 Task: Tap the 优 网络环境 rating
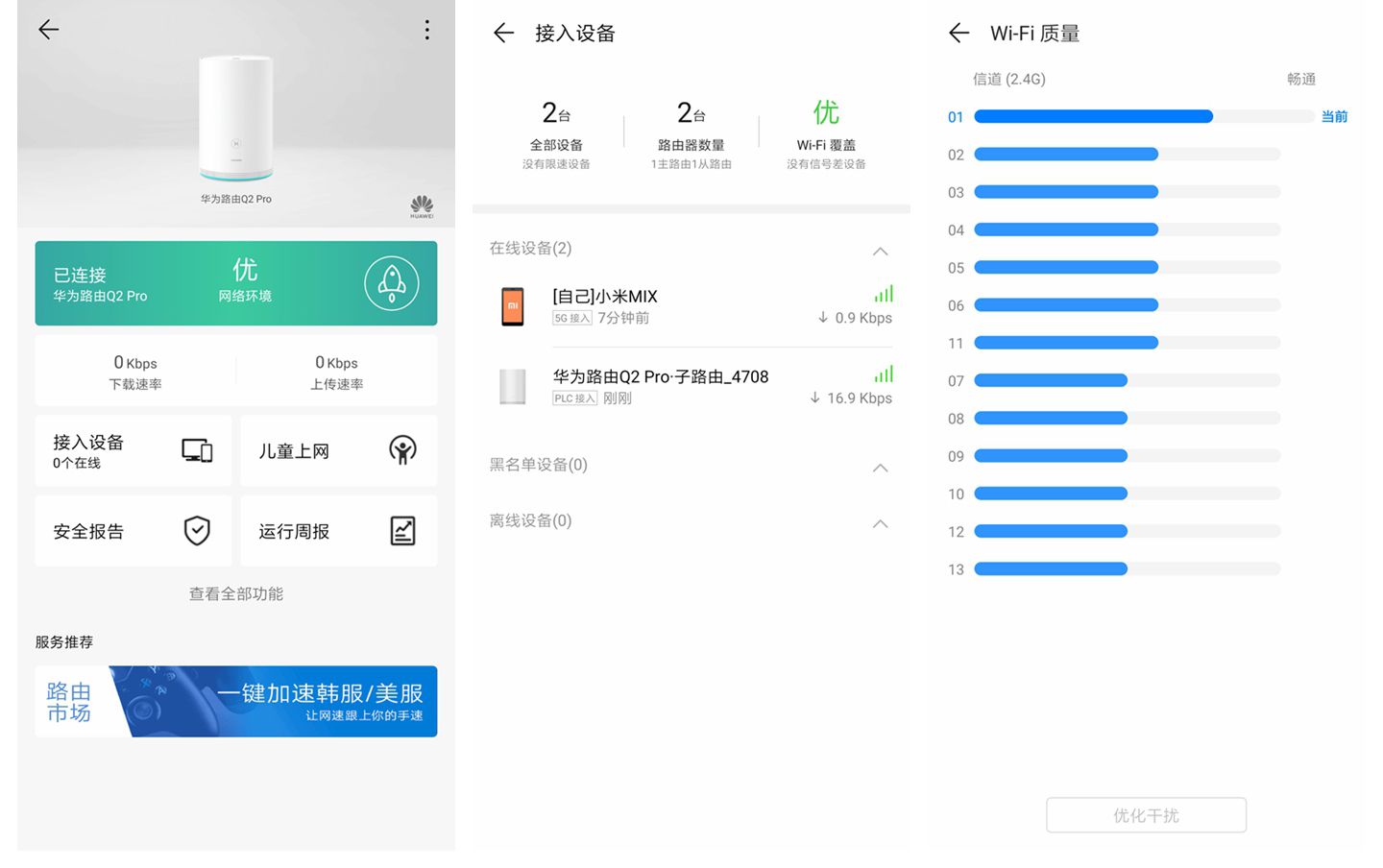coord(245,279)
